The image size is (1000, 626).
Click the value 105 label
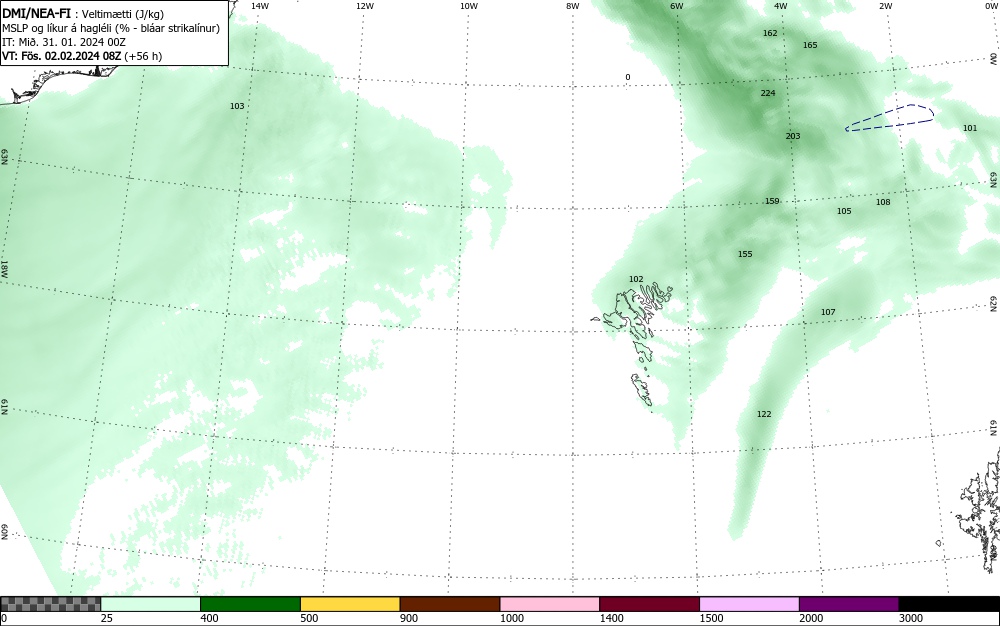coord(844,211)
